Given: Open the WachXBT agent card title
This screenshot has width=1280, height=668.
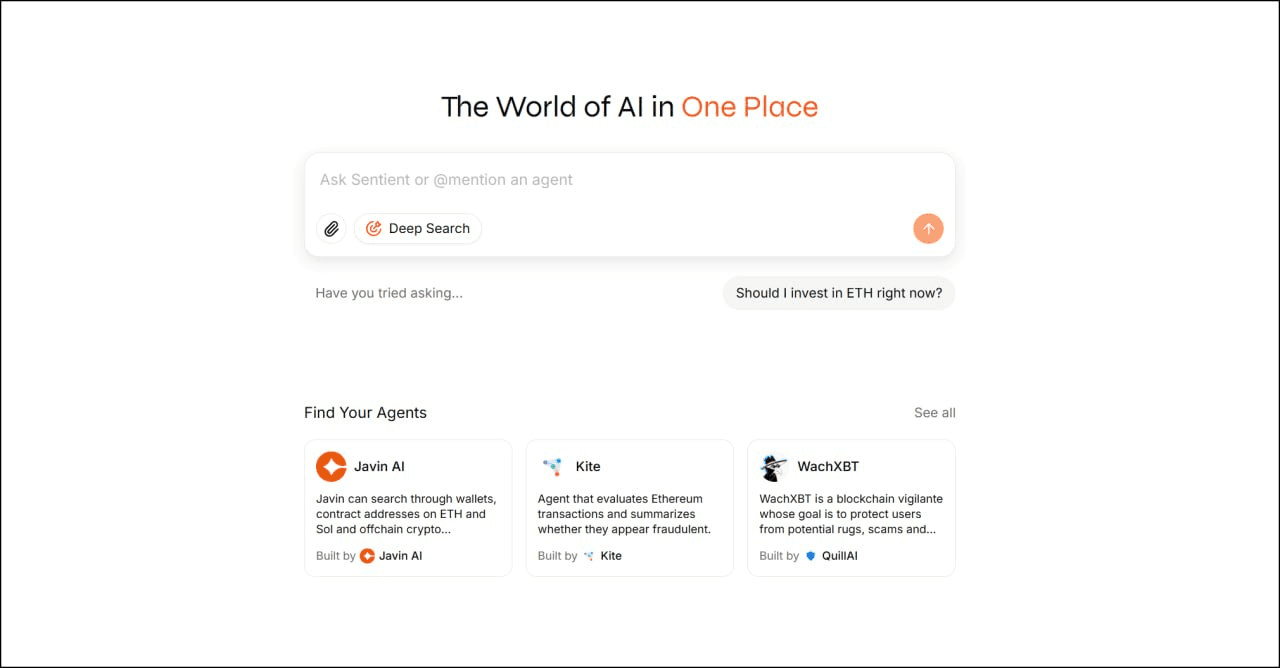Looking at the screenshot, I should coord(828,467).
